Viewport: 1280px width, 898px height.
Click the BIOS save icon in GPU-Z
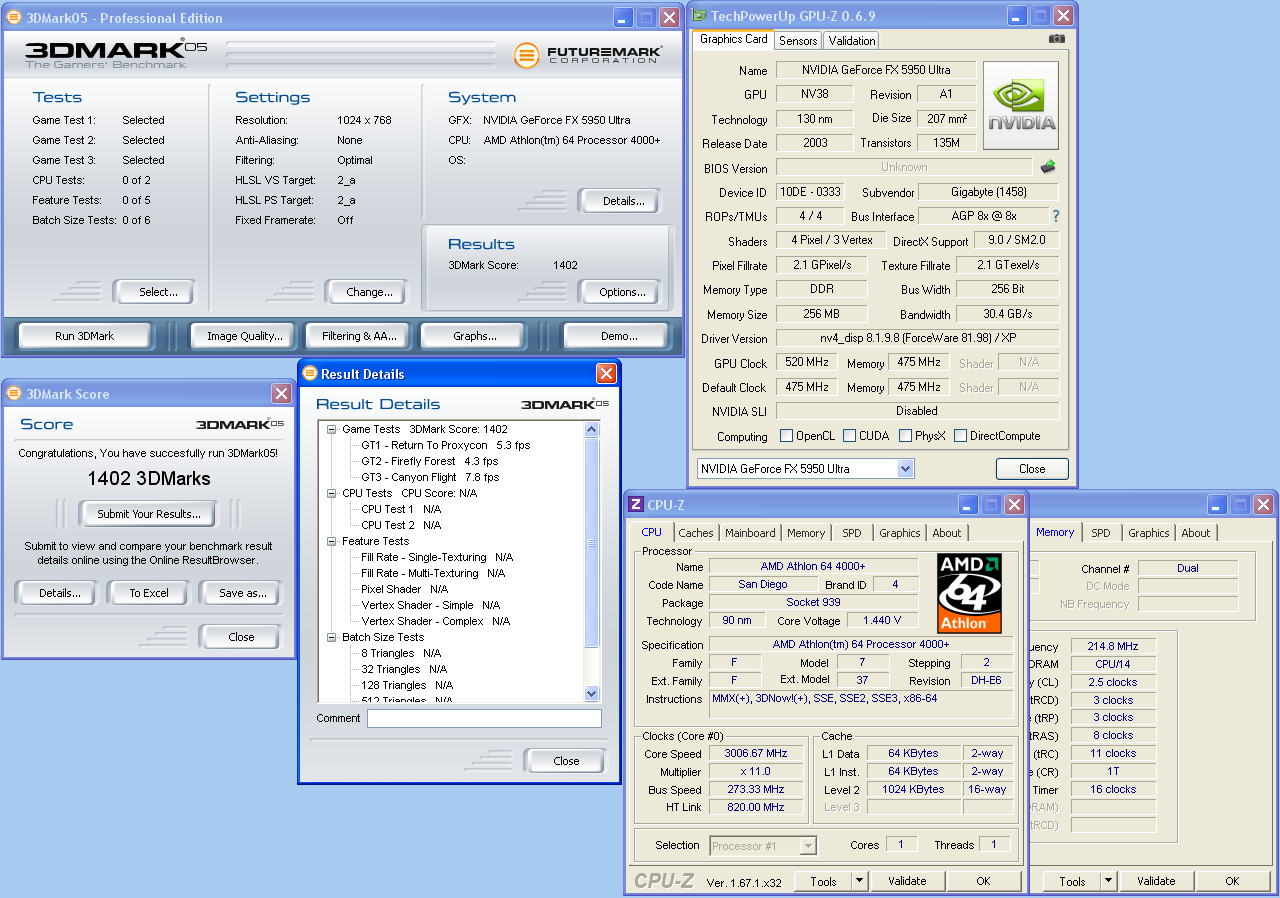pos(1048,167)
